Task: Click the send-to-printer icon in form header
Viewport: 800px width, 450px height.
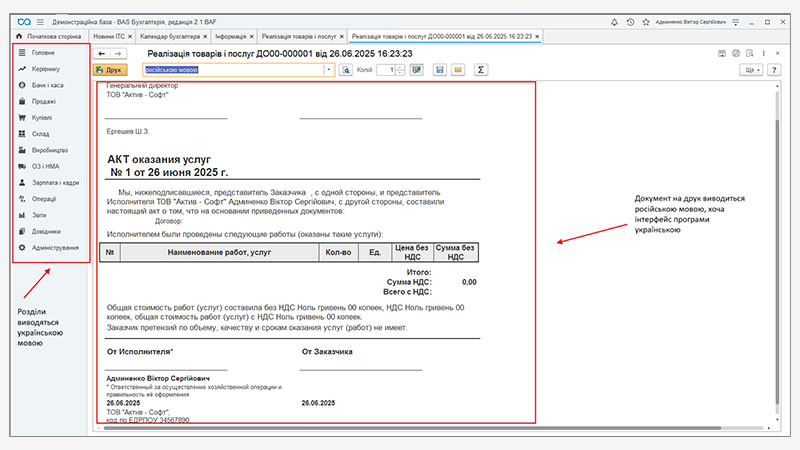Action: pyautogui.click(x=721, y=54)
